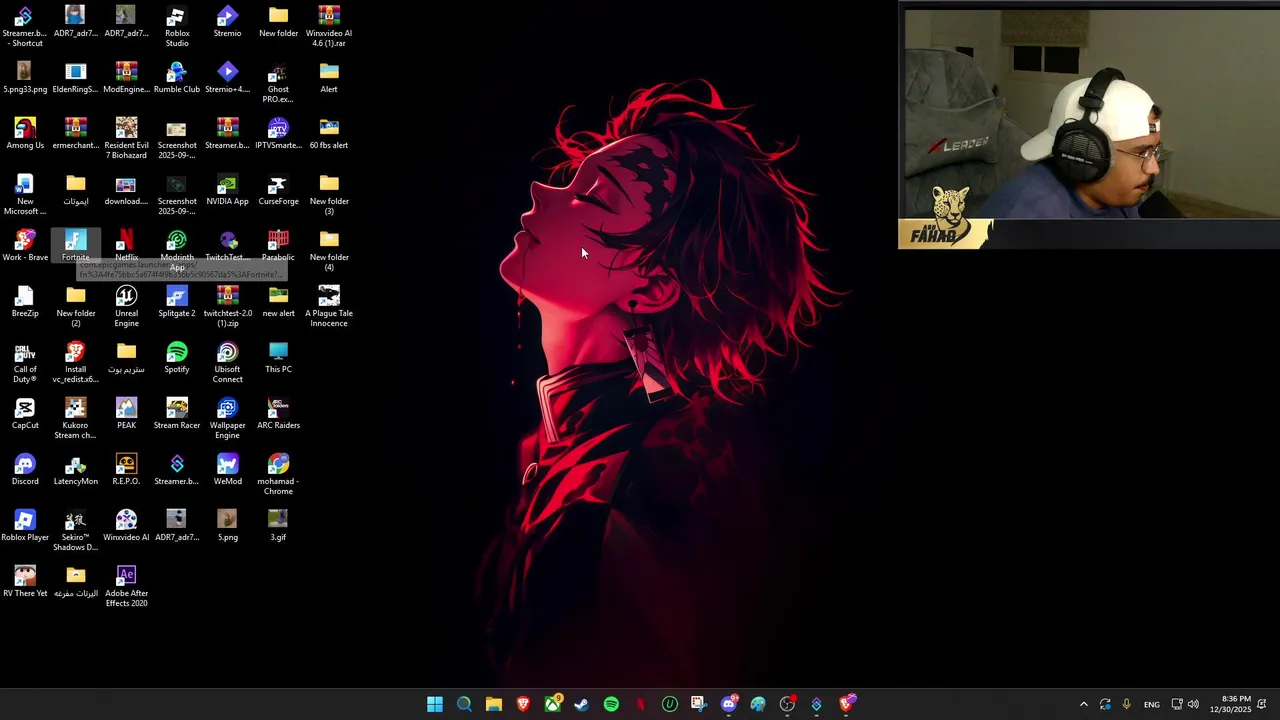Select the Spotify desktop shortcut

177,358
